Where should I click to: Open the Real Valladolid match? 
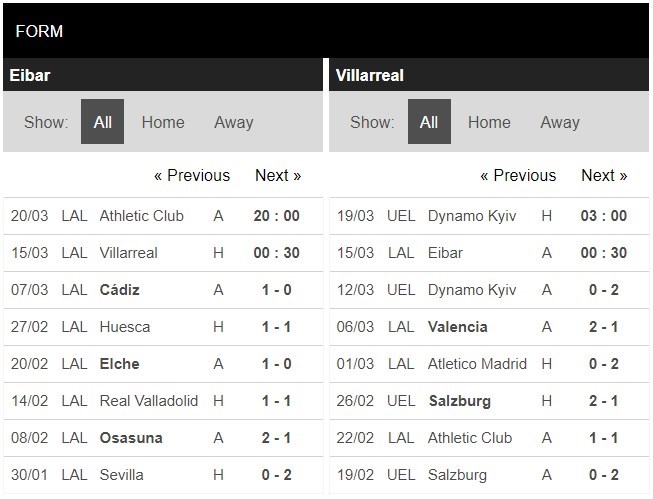coord(148,401)
